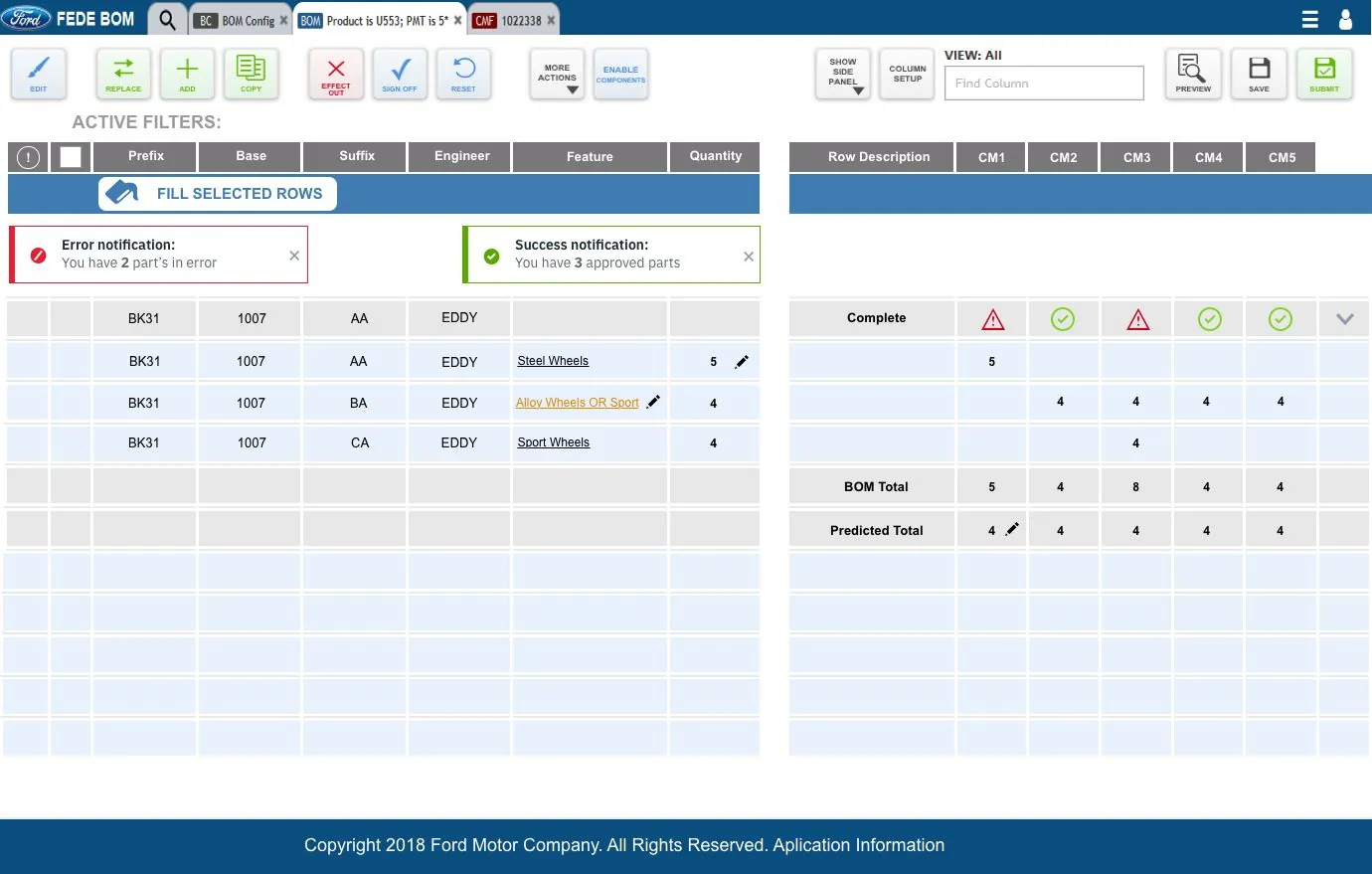
Task: Click the BOM Total CM3 value 8
Action: tap(1135, 487)
